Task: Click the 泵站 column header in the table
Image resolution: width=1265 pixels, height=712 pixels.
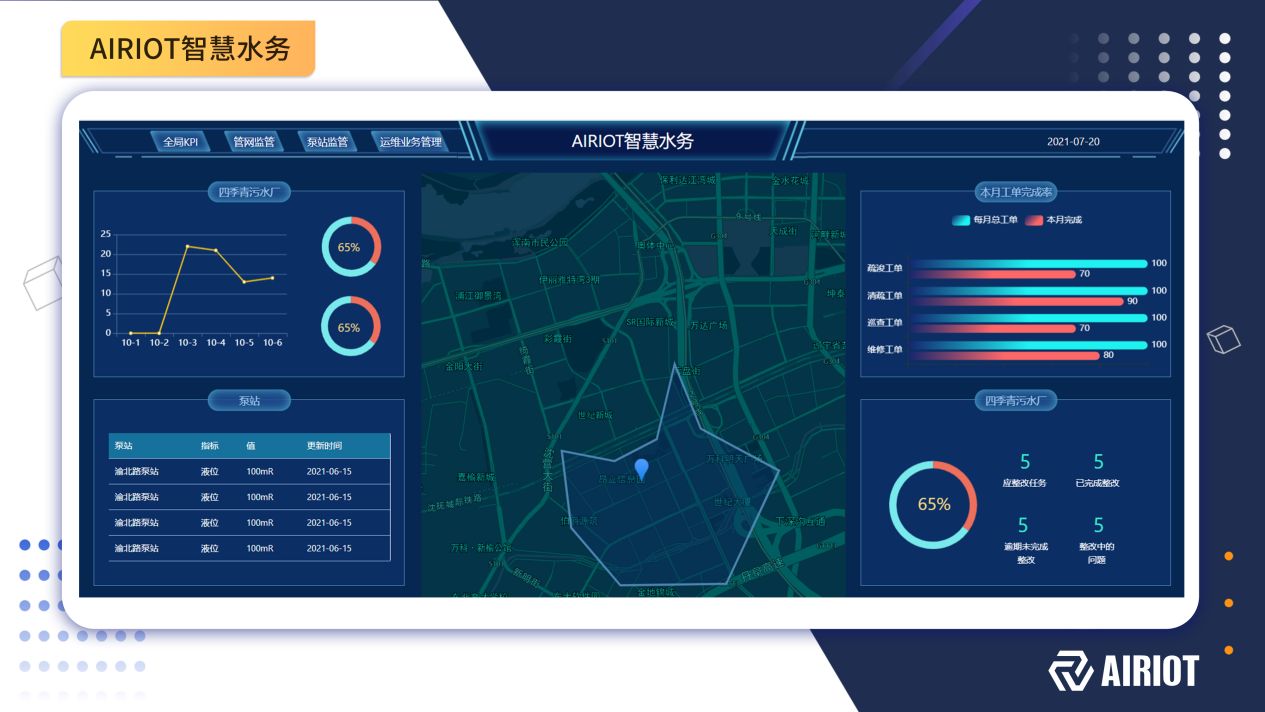Action: (123, 446)
